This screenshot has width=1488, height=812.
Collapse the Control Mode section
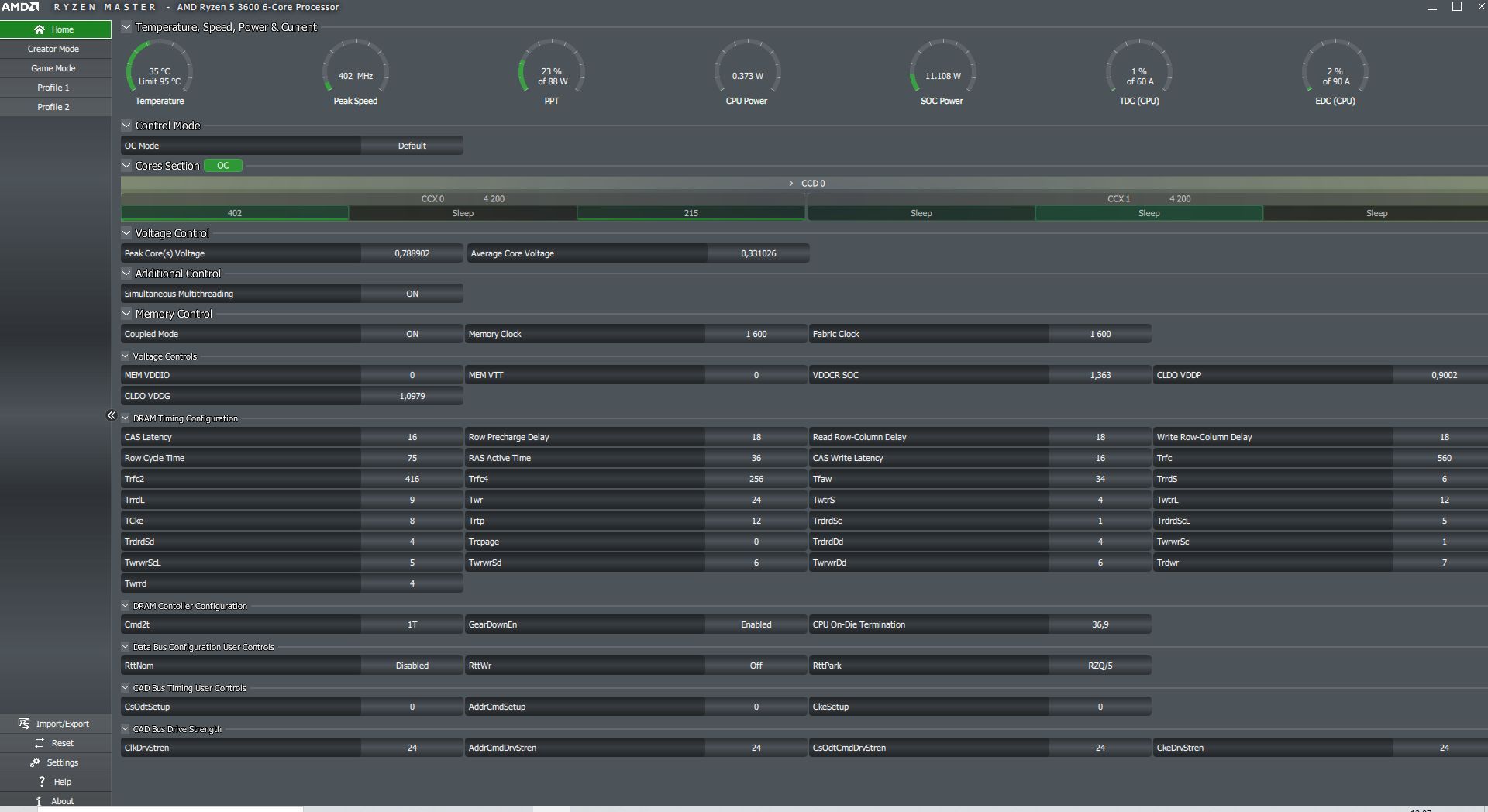(x=126, y=125)
